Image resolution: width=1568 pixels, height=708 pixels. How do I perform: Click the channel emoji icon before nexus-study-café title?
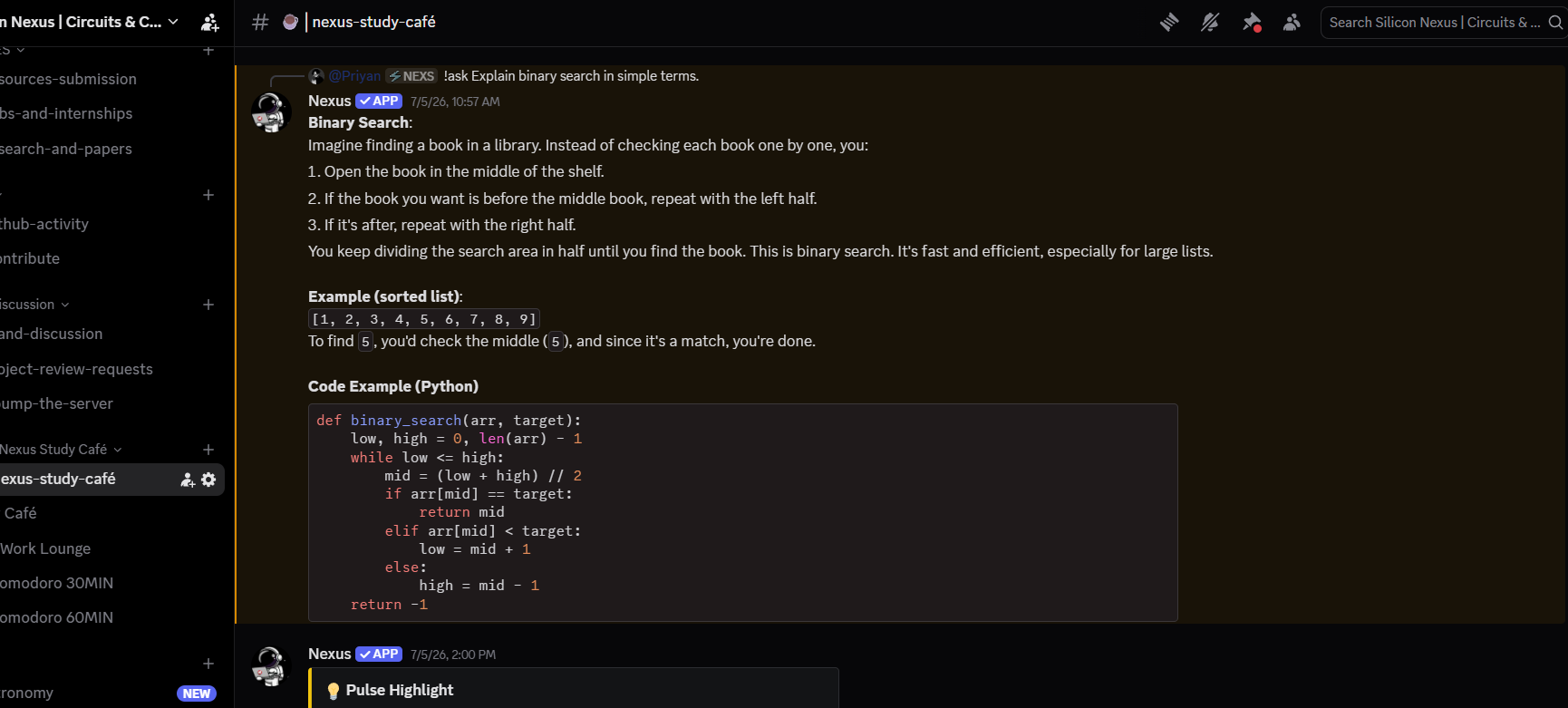click(x=290, y=22)
